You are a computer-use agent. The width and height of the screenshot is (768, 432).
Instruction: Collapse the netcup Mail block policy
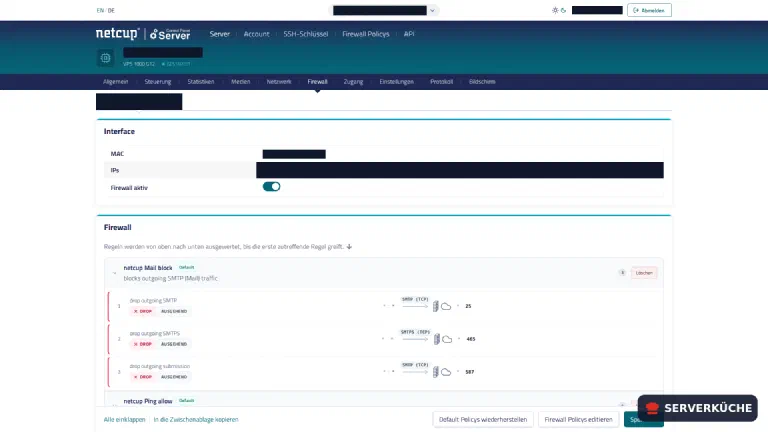point(114,273)
